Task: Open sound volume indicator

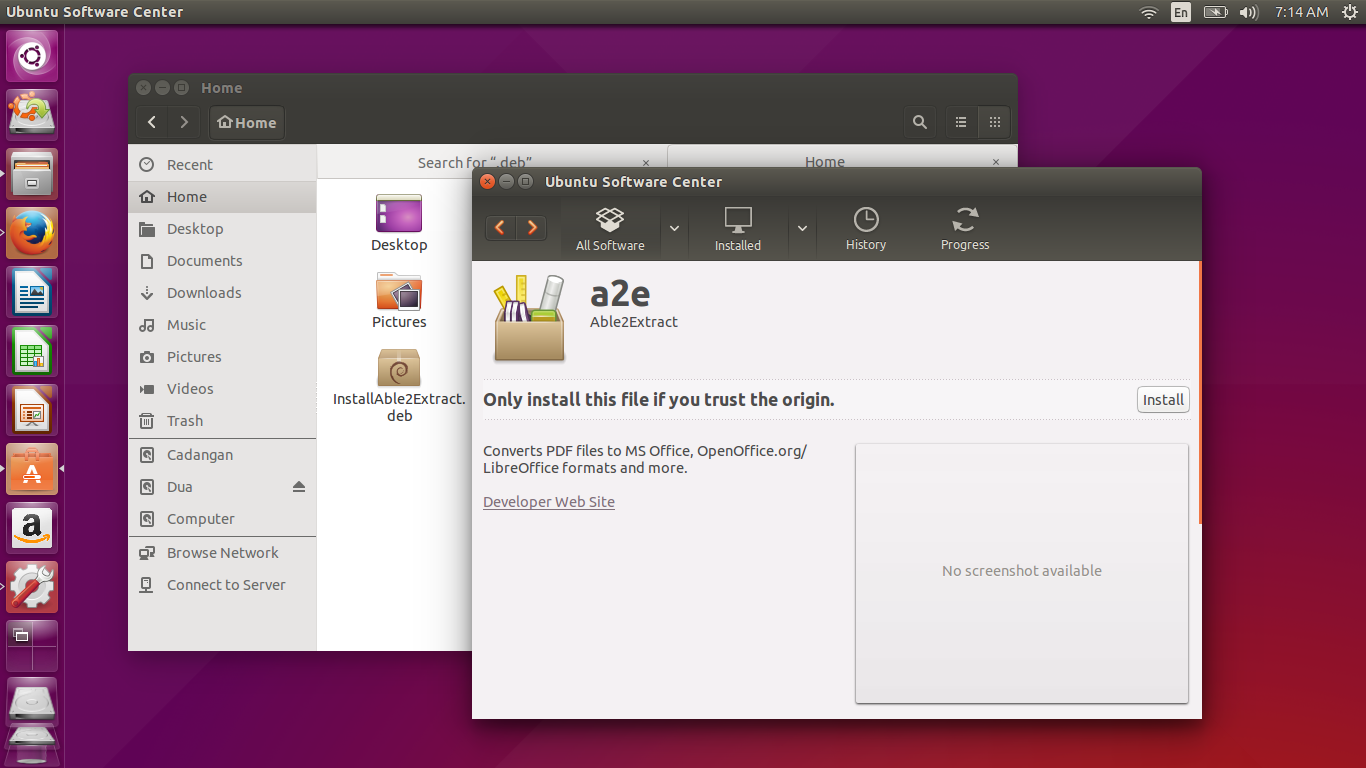Action: click(x=1248, y=12)
